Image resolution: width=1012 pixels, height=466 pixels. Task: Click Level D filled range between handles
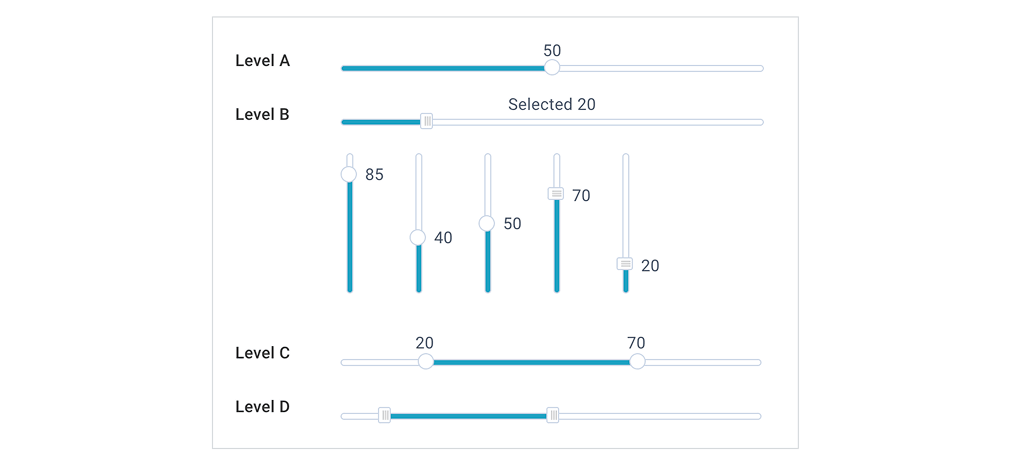point(468,416)
